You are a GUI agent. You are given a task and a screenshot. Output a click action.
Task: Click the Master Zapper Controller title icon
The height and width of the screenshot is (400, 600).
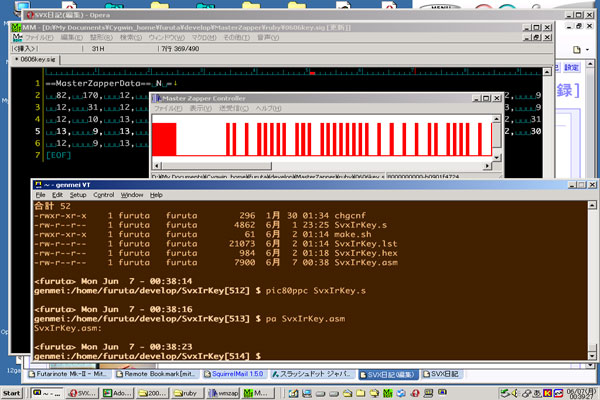click(158, 98)
